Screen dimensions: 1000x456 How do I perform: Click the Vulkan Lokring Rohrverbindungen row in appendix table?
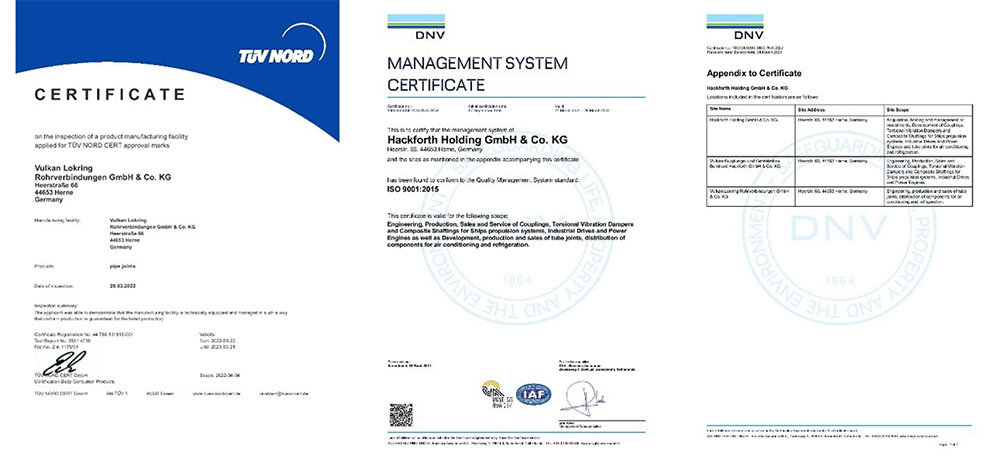(839, 196)
